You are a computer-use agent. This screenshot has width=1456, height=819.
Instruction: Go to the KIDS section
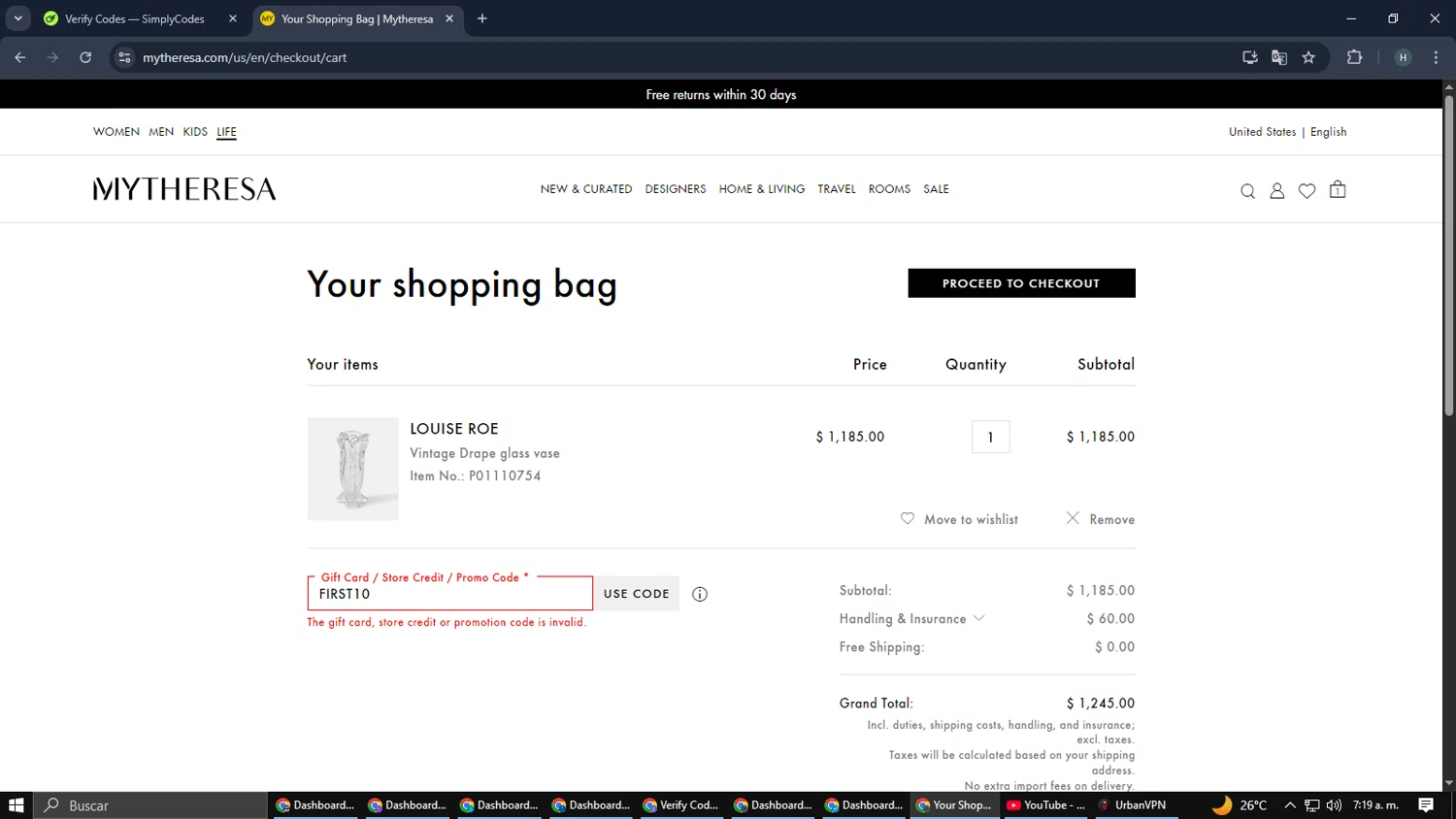coord(195,132)
